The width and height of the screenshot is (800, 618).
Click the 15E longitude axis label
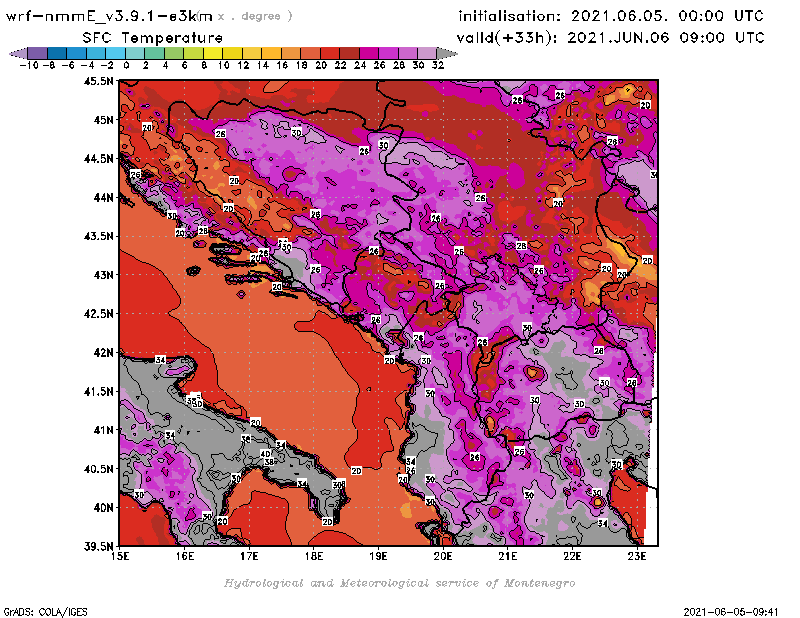click(120, 556)
